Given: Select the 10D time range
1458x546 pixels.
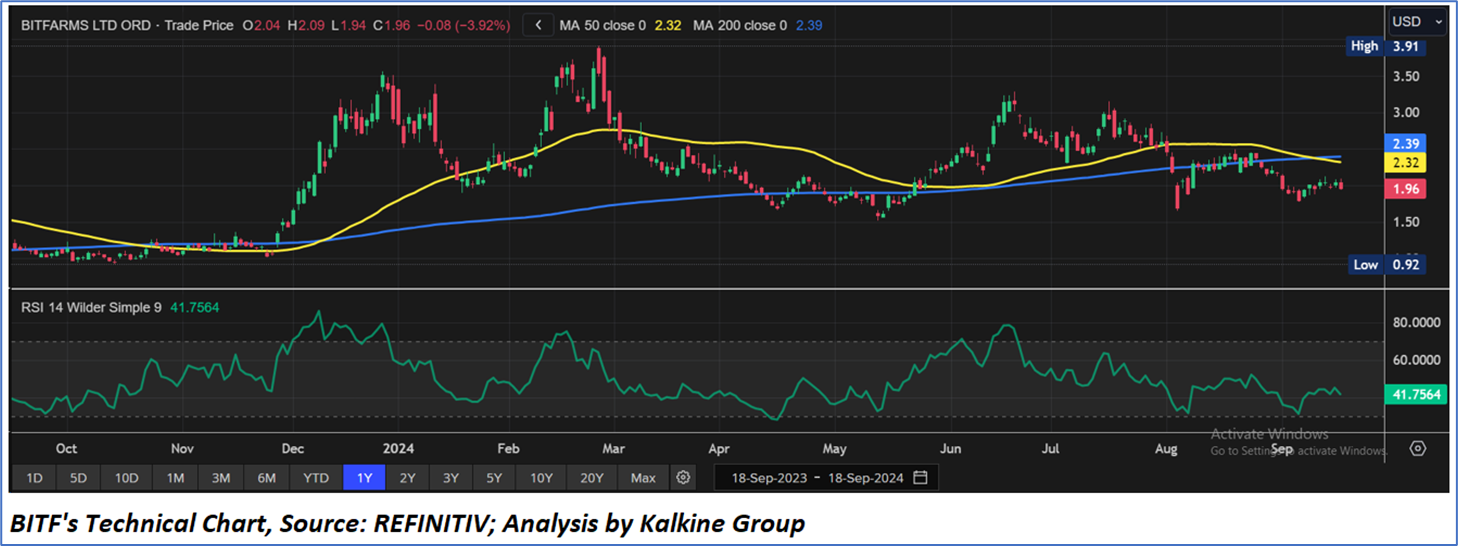Looking at the screenshot, I should [126, 478].
